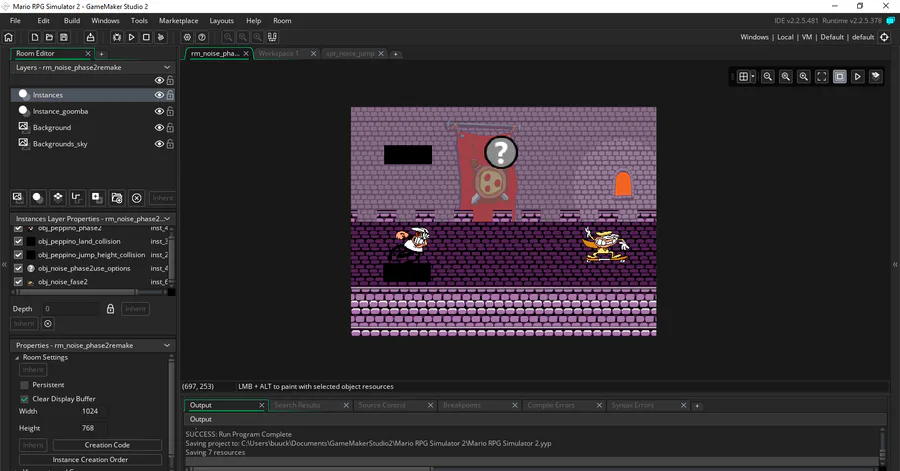Hide the Background layer eye
Image resolution: width=900 pixels, height=471 pixels.
pos(159,128)
